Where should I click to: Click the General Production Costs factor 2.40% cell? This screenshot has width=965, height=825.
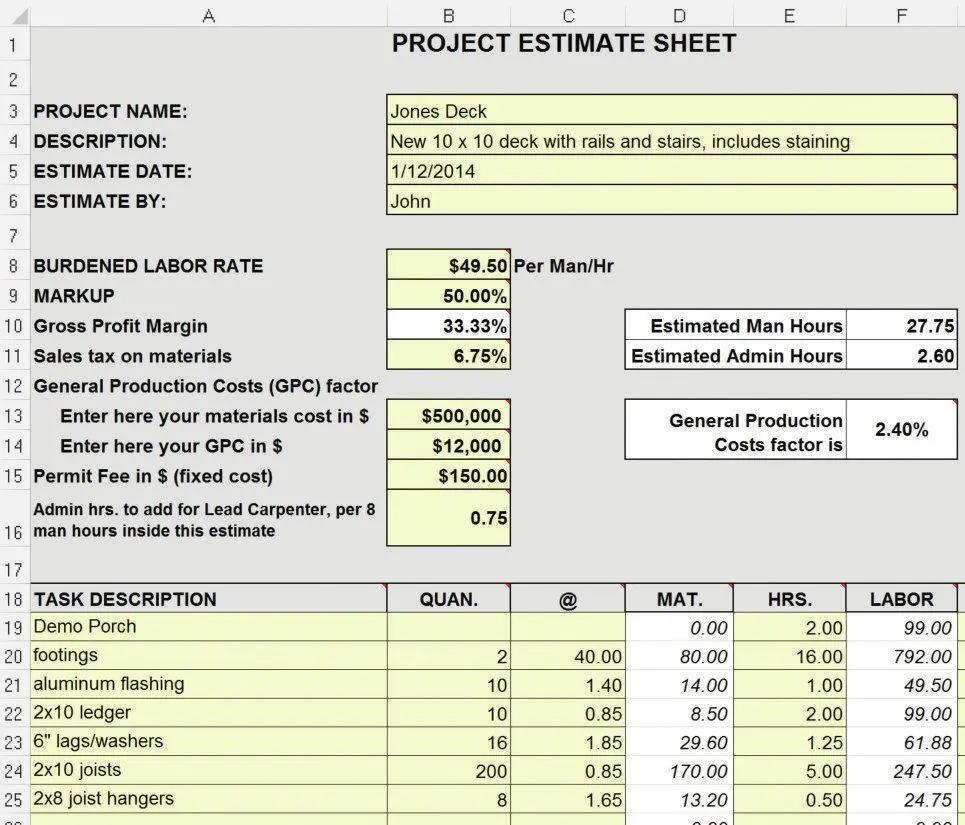point(902,429)
